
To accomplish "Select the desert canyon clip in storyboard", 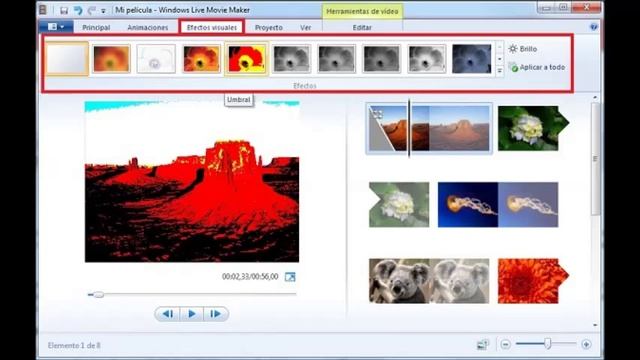I will click(429, 128).
